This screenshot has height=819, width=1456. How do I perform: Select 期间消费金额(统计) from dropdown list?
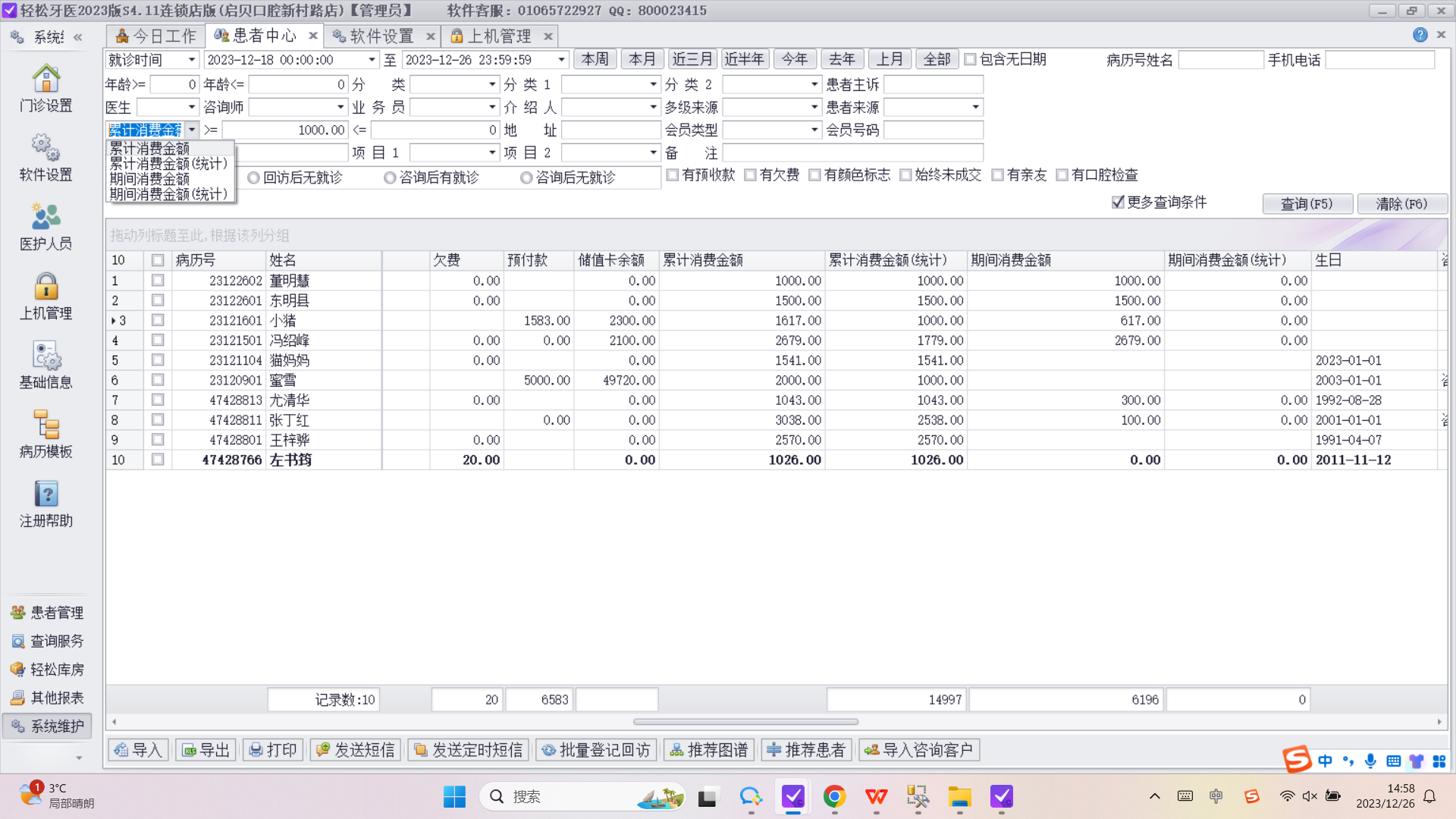tap(168, 194)
